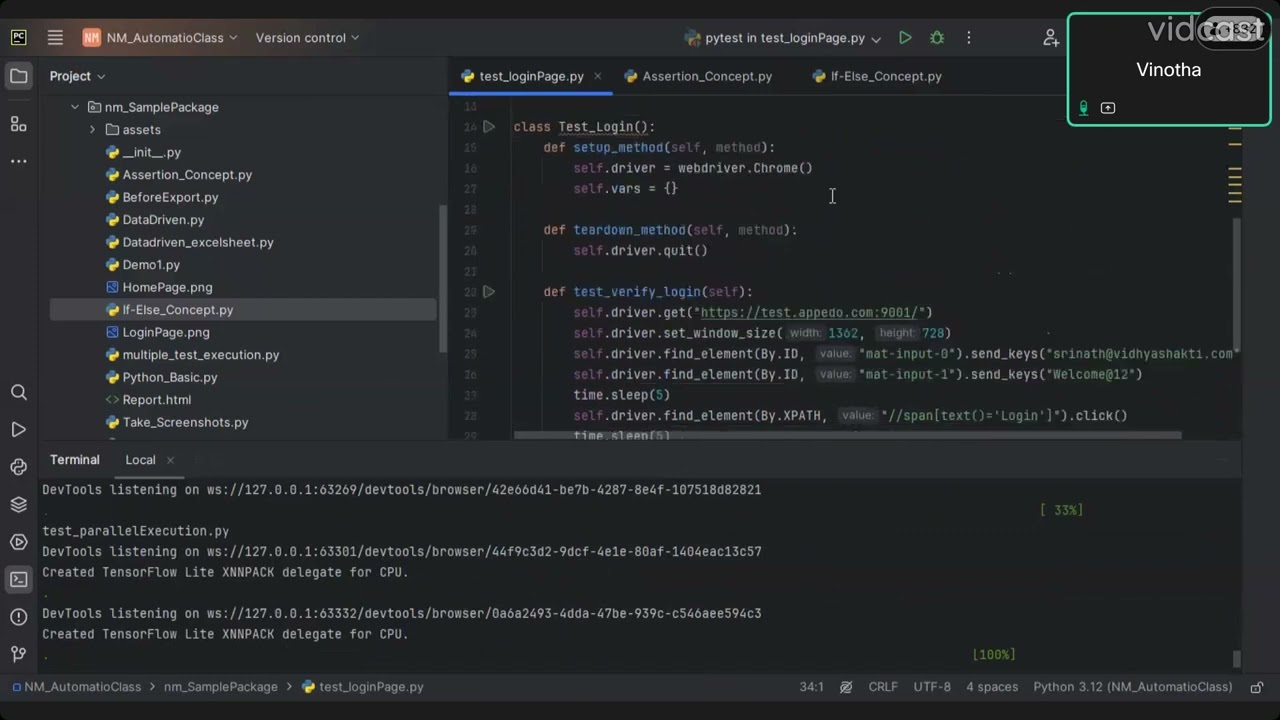Switch to the If-Else_Concept.py editor tab

pos(877,76)
